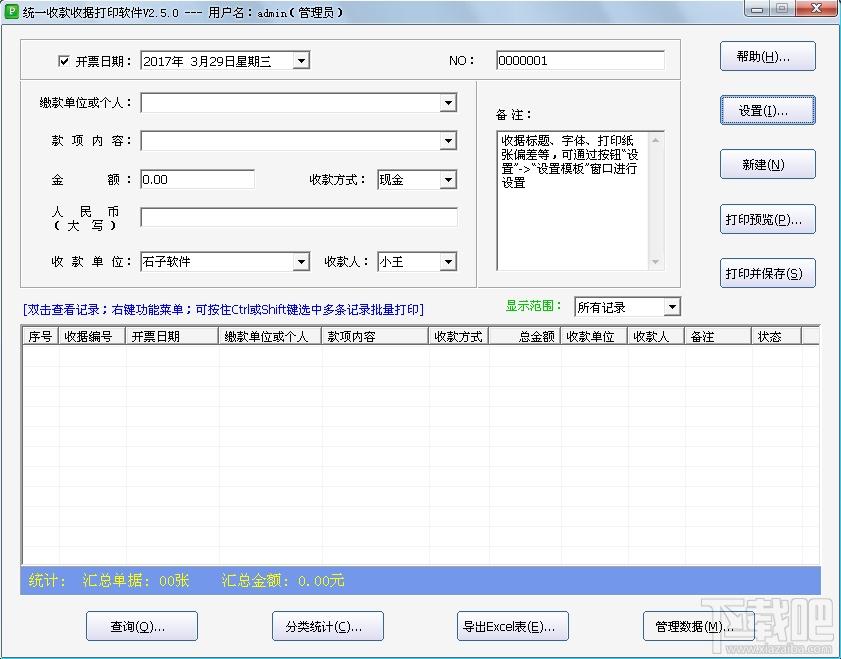Open the 收款方式 dropdown showing 现金
The height and width of the screenshot is (659, 841).
click(x=448, y=180)
